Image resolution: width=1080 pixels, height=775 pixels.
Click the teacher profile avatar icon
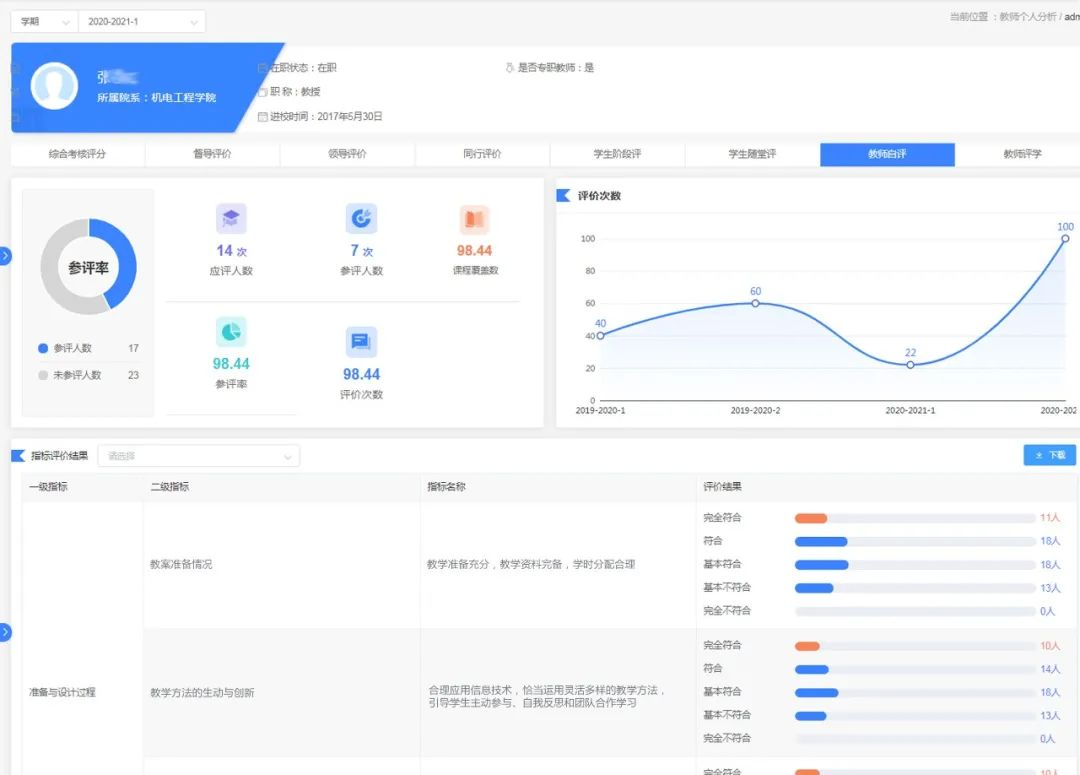[x=54, y=86]
